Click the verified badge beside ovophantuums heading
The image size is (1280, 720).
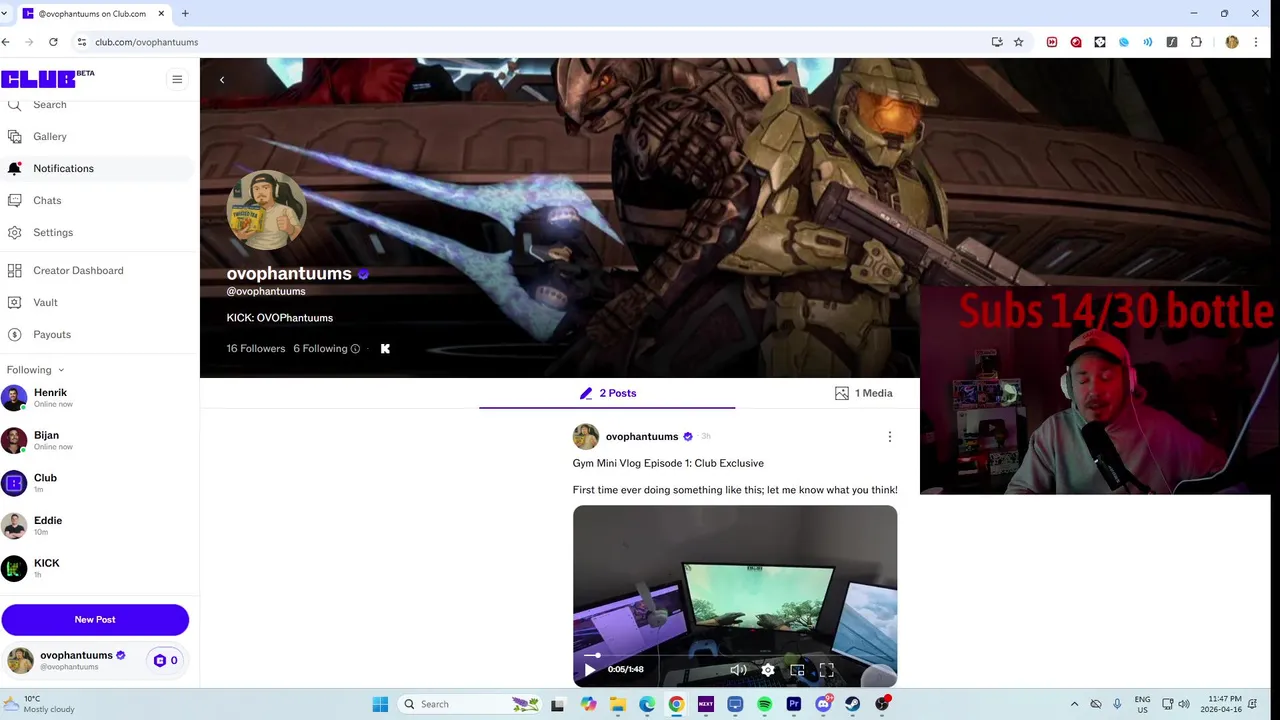[363, 274]
